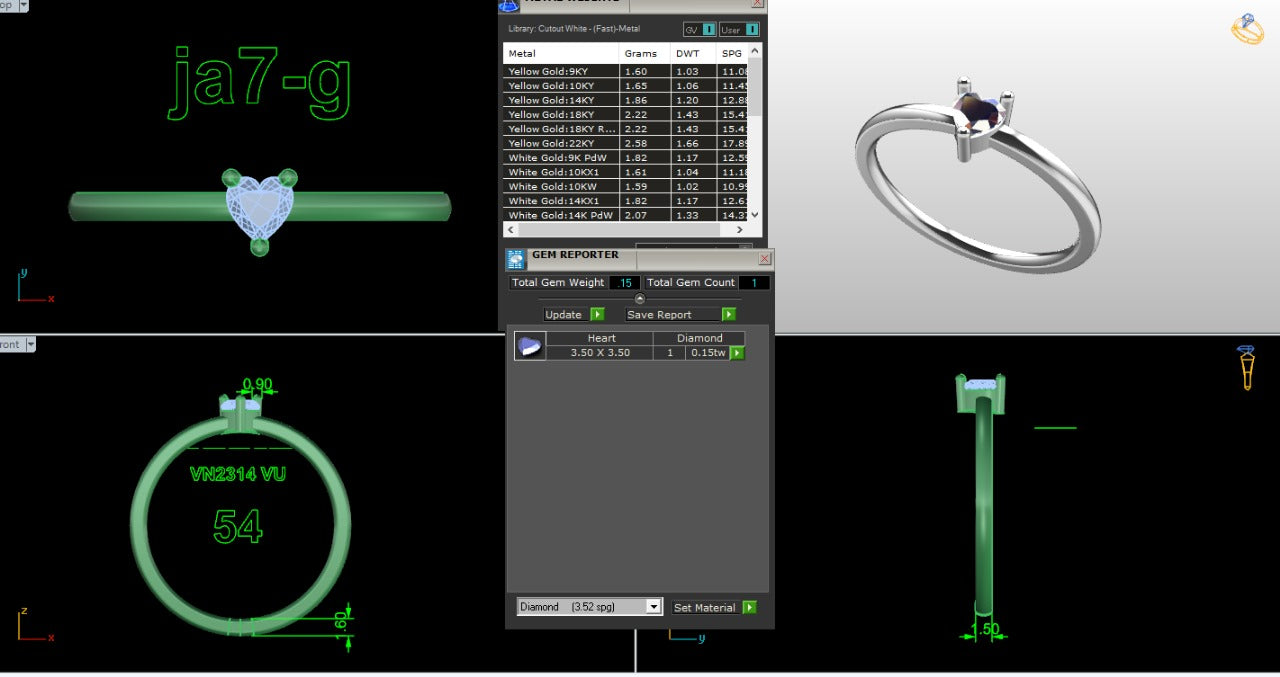Select the White Gold:10KW row
The width and height of the screenshot is (1280, 677).
[625, 186]
